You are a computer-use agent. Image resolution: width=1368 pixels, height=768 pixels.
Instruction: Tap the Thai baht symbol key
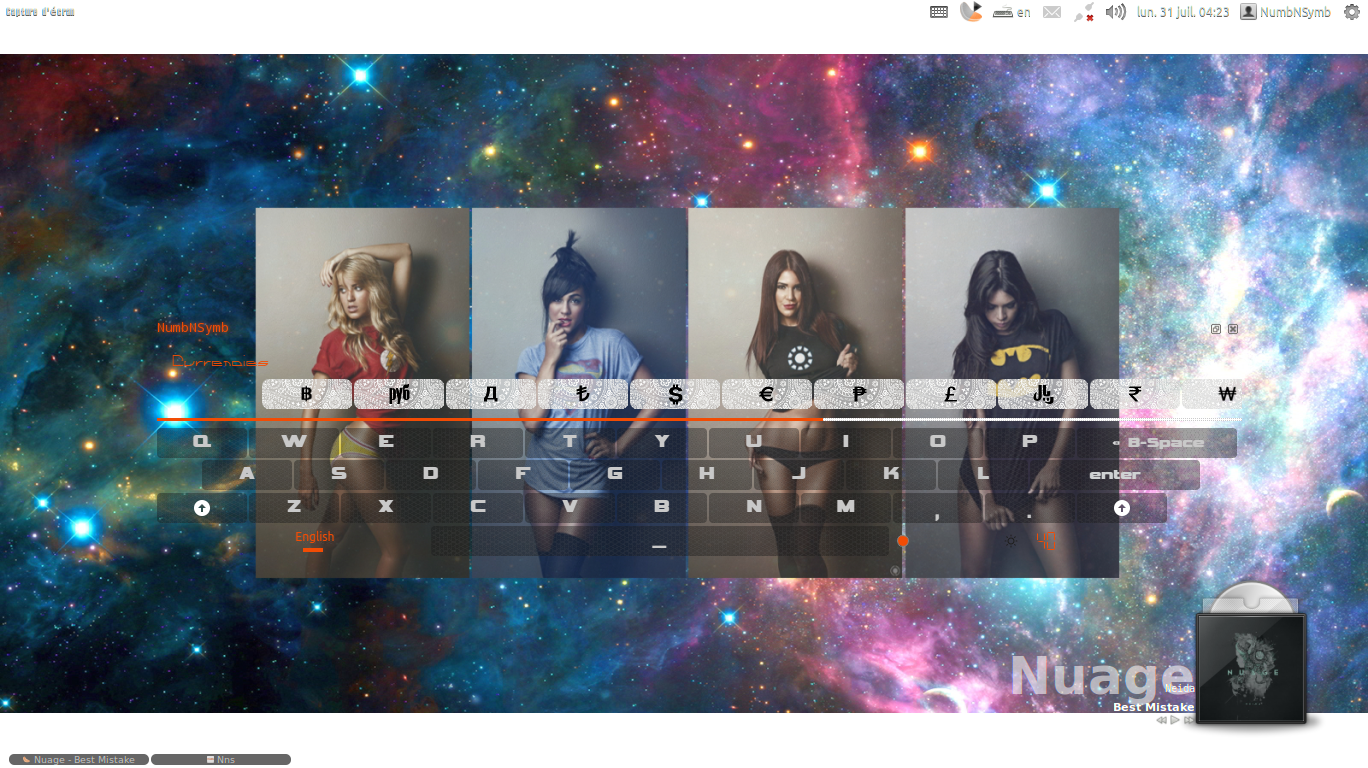click(x=307, y=394)
